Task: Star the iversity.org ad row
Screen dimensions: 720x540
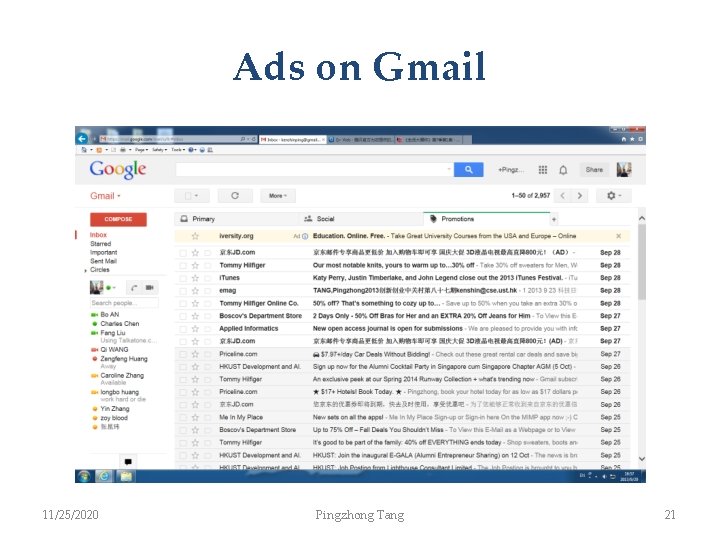Action: (x=195, y=236)
